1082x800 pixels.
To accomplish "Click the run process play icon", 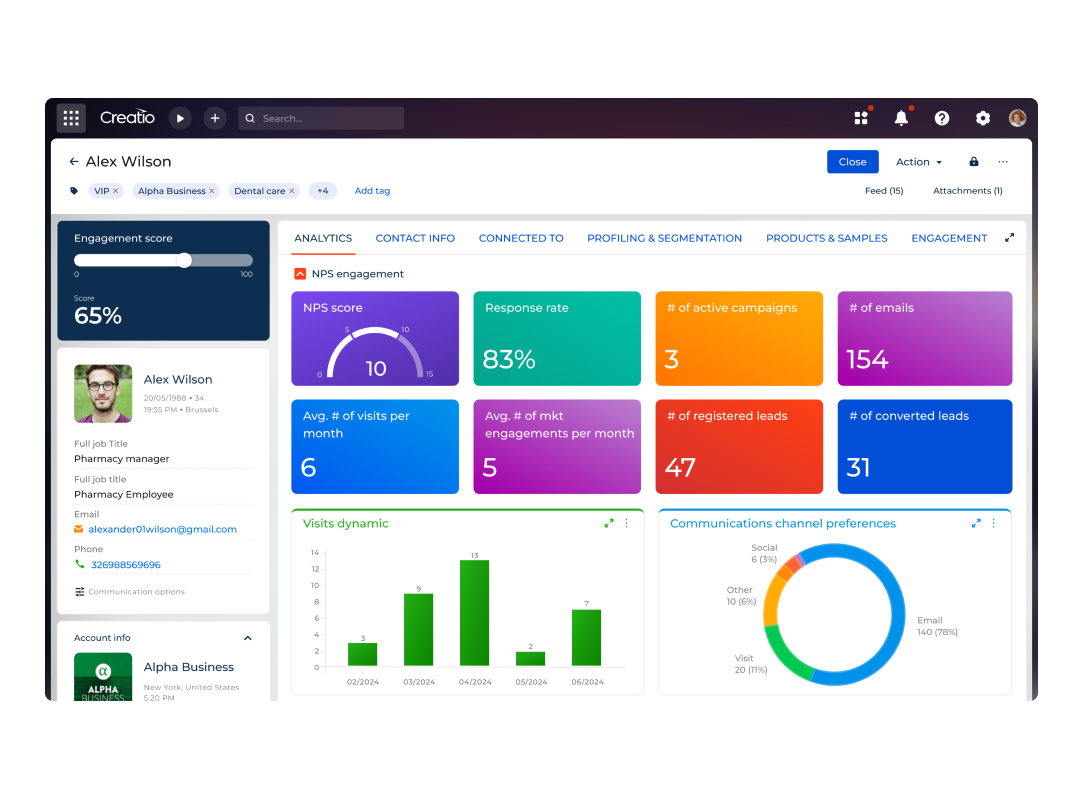I will pos(180,118).
